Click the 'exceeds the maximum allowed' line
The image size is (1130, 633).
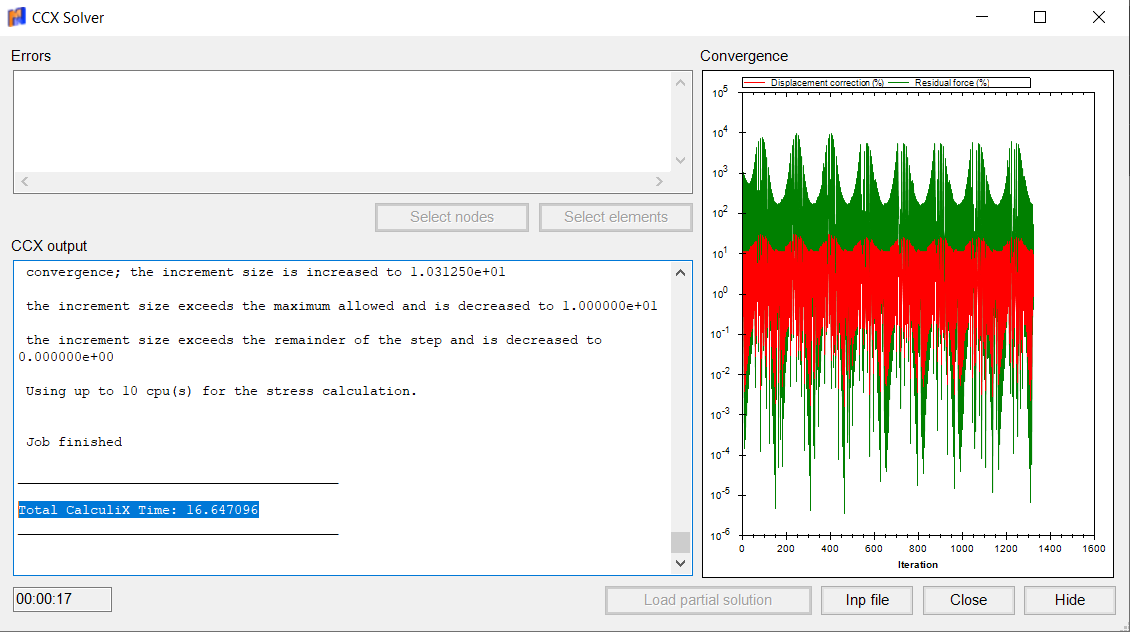click(342, 306)
